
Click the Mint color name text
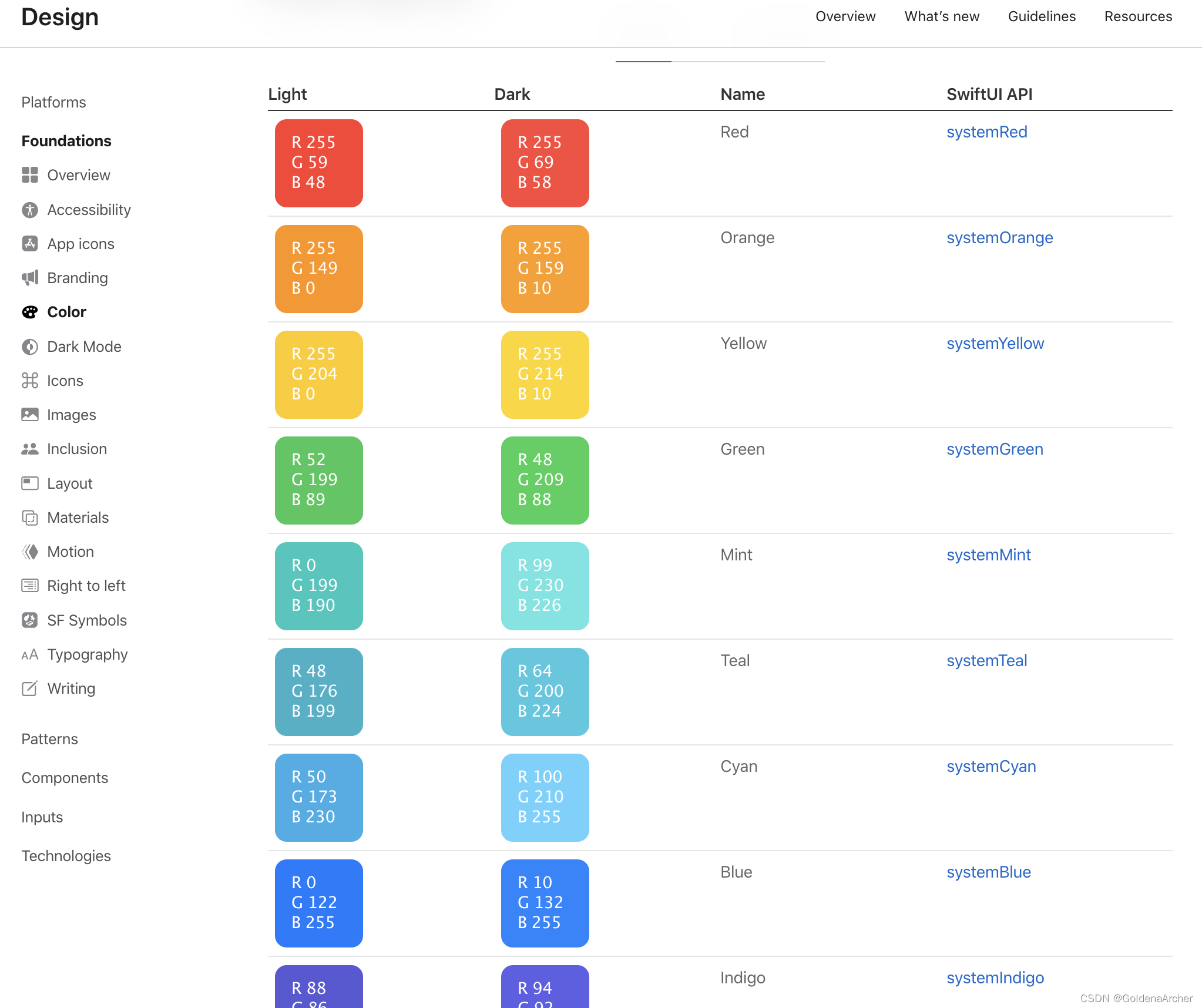736,555
